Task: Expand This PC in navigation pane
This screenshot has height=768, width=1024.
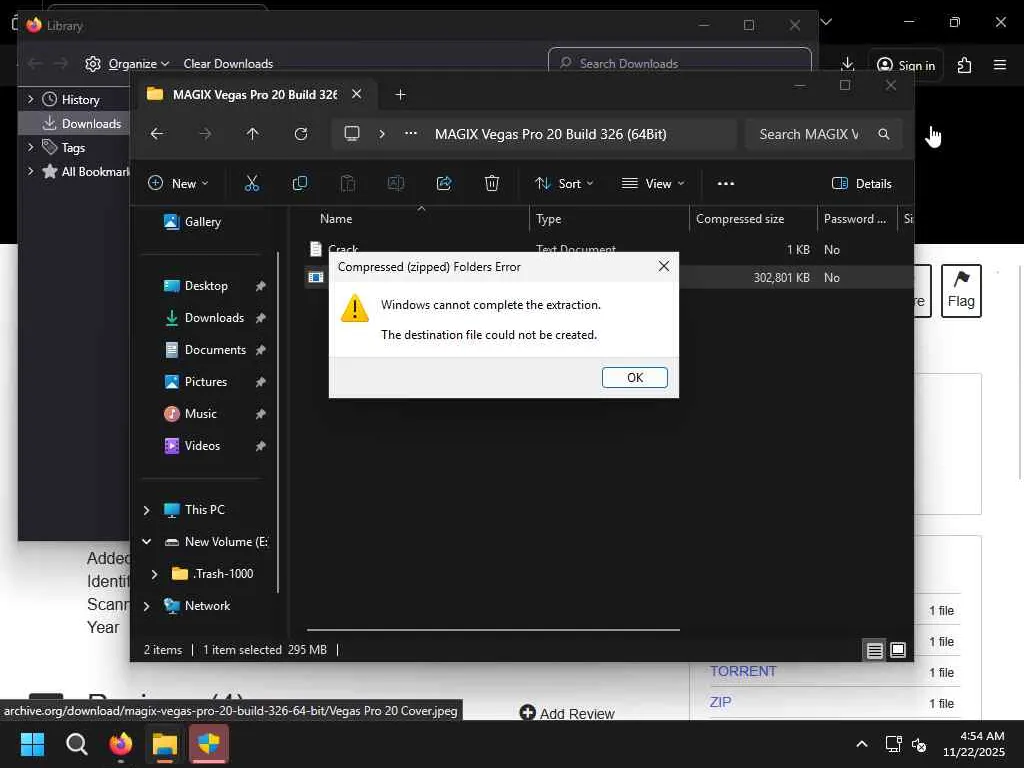Action: click(x=146, y=510)
